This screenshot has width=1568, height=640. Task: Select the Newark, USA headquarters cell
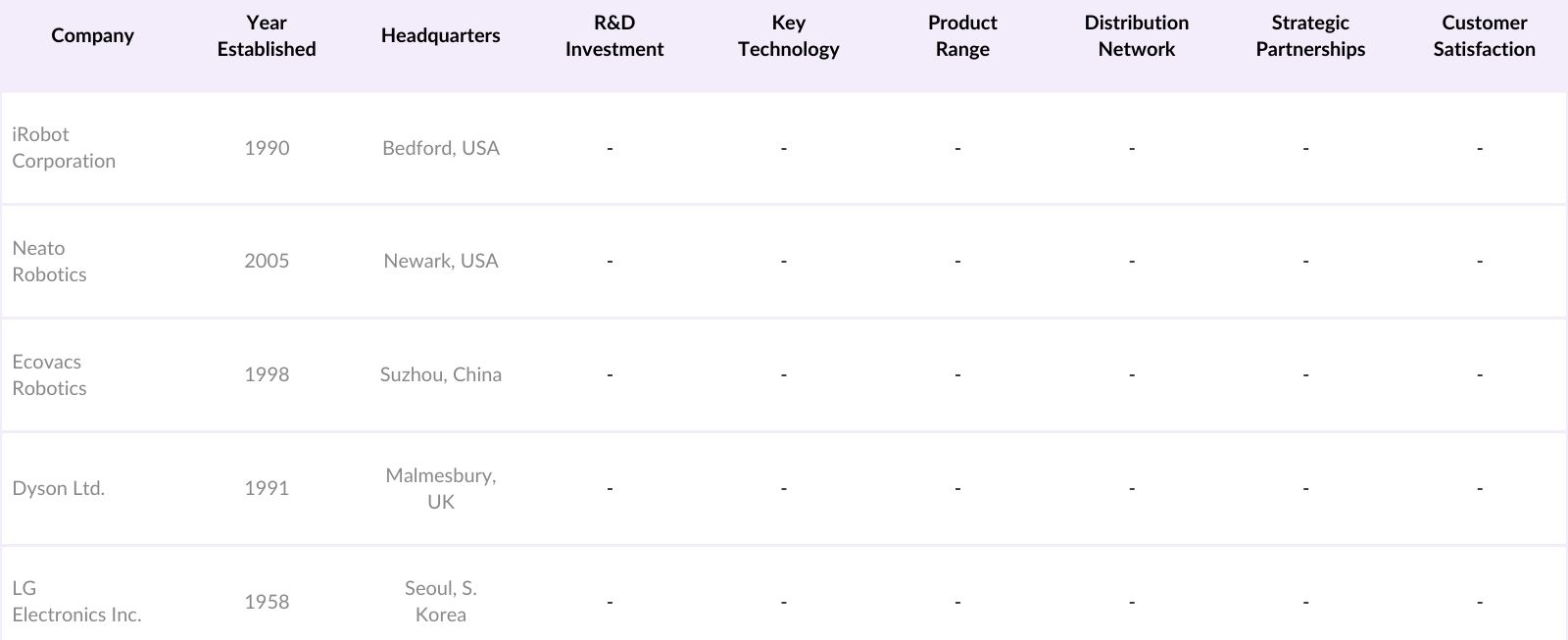[x=441, y=261]
